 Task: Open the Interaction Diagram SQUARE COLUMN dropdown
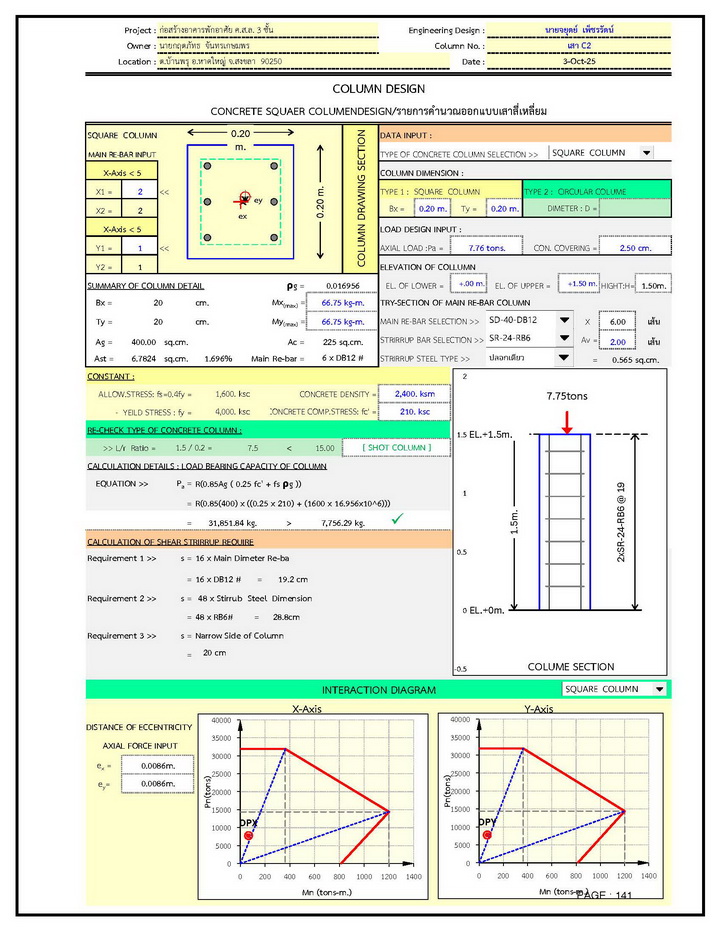(659, 689)
